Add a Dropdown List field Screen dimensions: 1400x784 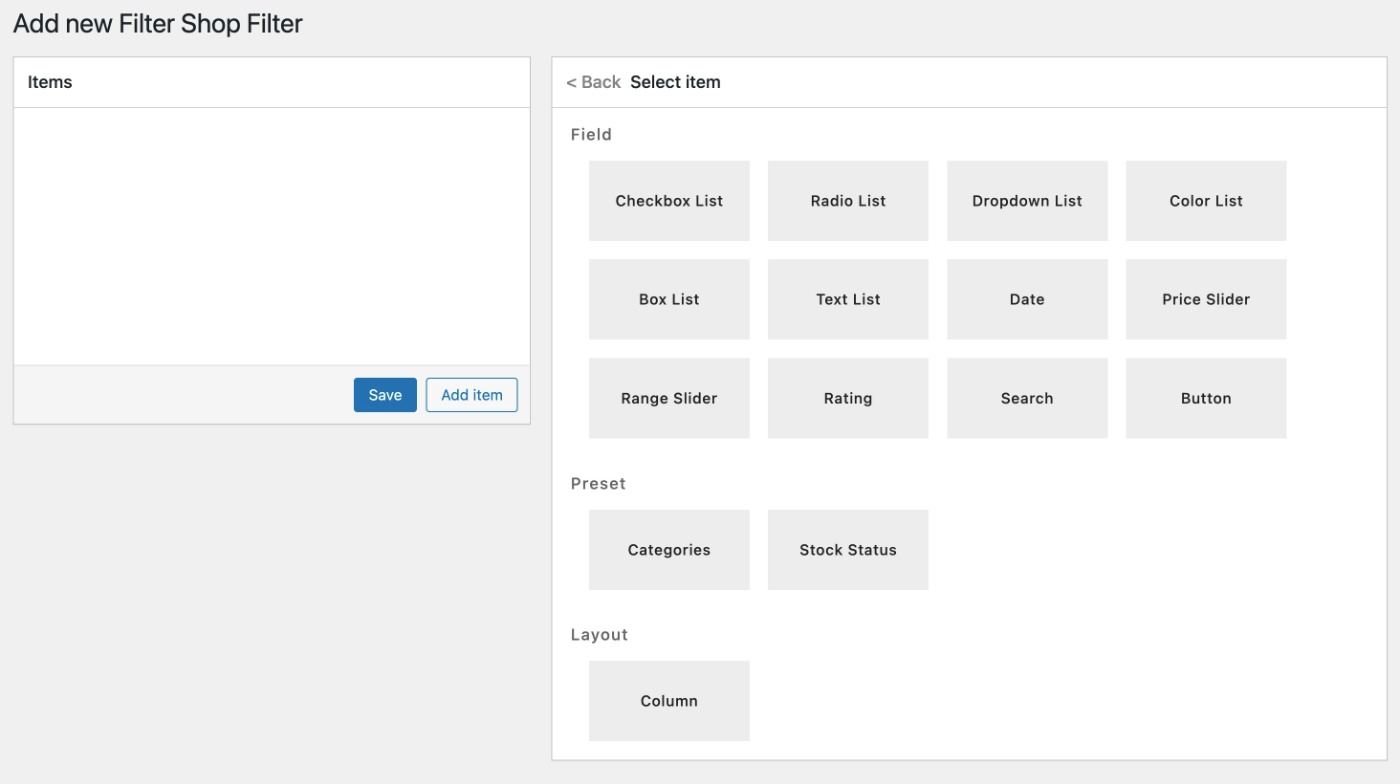[x=1027, y=201]
